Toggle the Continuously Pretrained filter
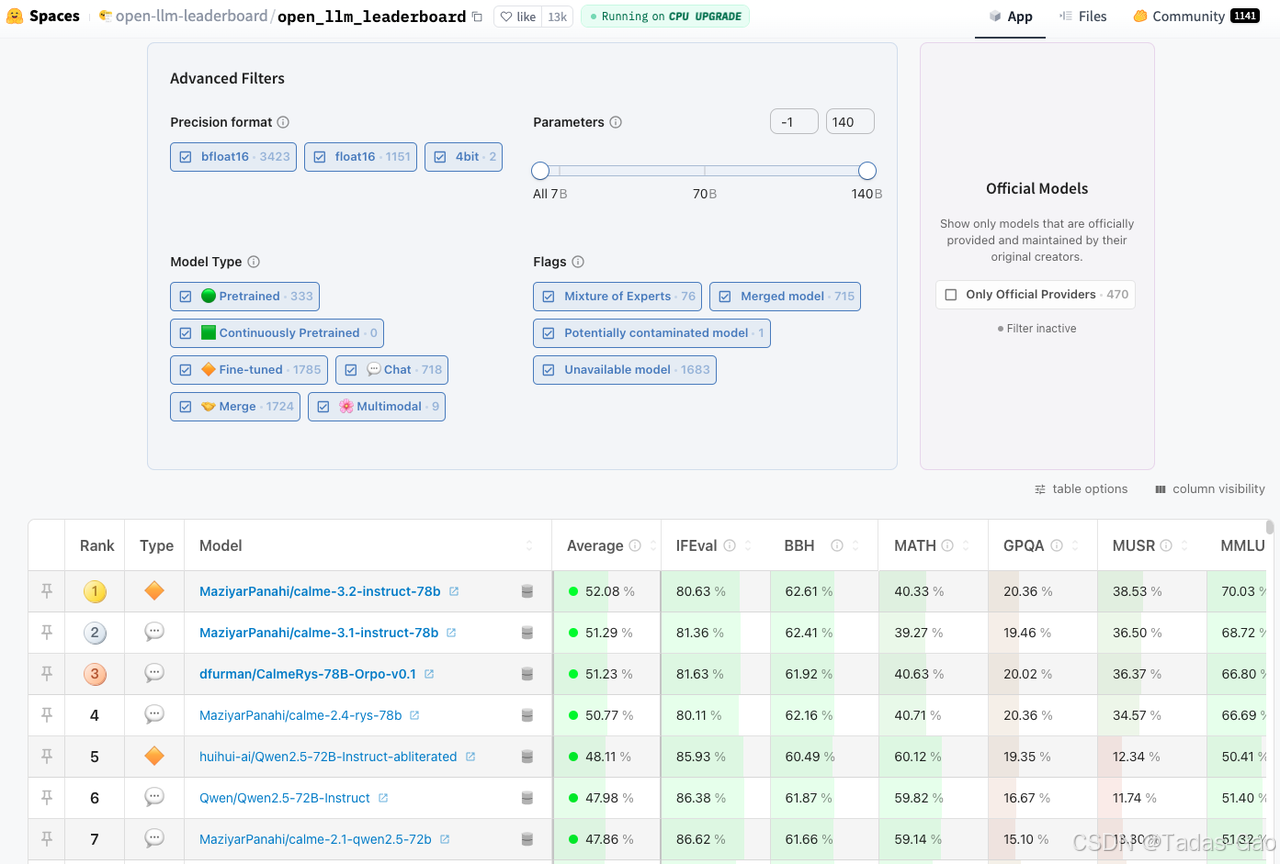This screenshot has width=1280, height=864. point(276,333)
